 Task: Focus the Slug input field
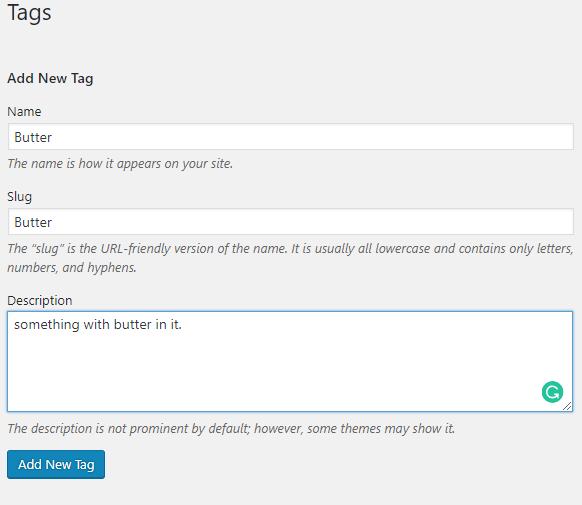point(291,222)
